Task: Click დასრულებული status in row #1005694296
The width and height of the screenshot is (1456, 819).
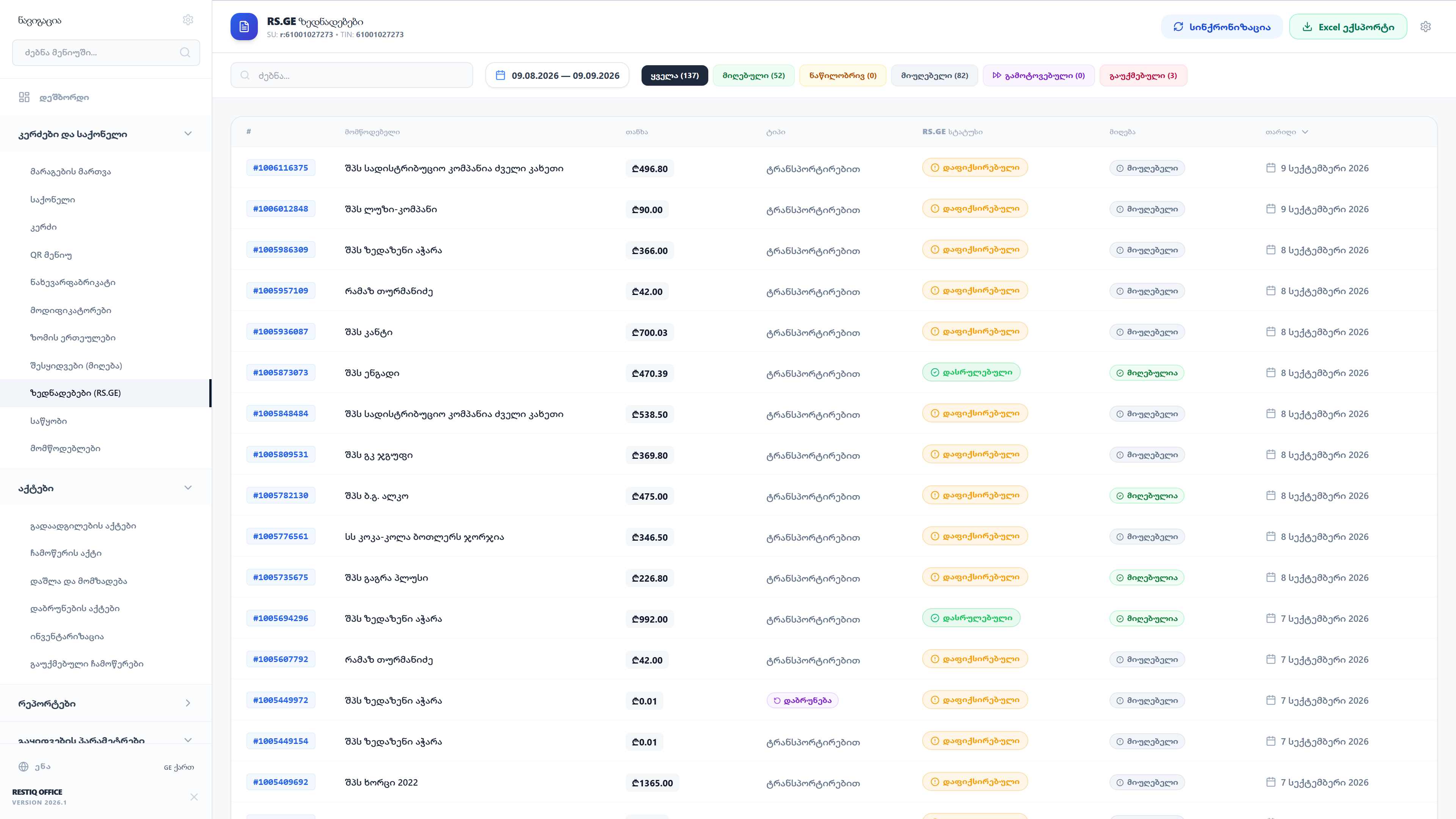Action: [x=971, y=618]
